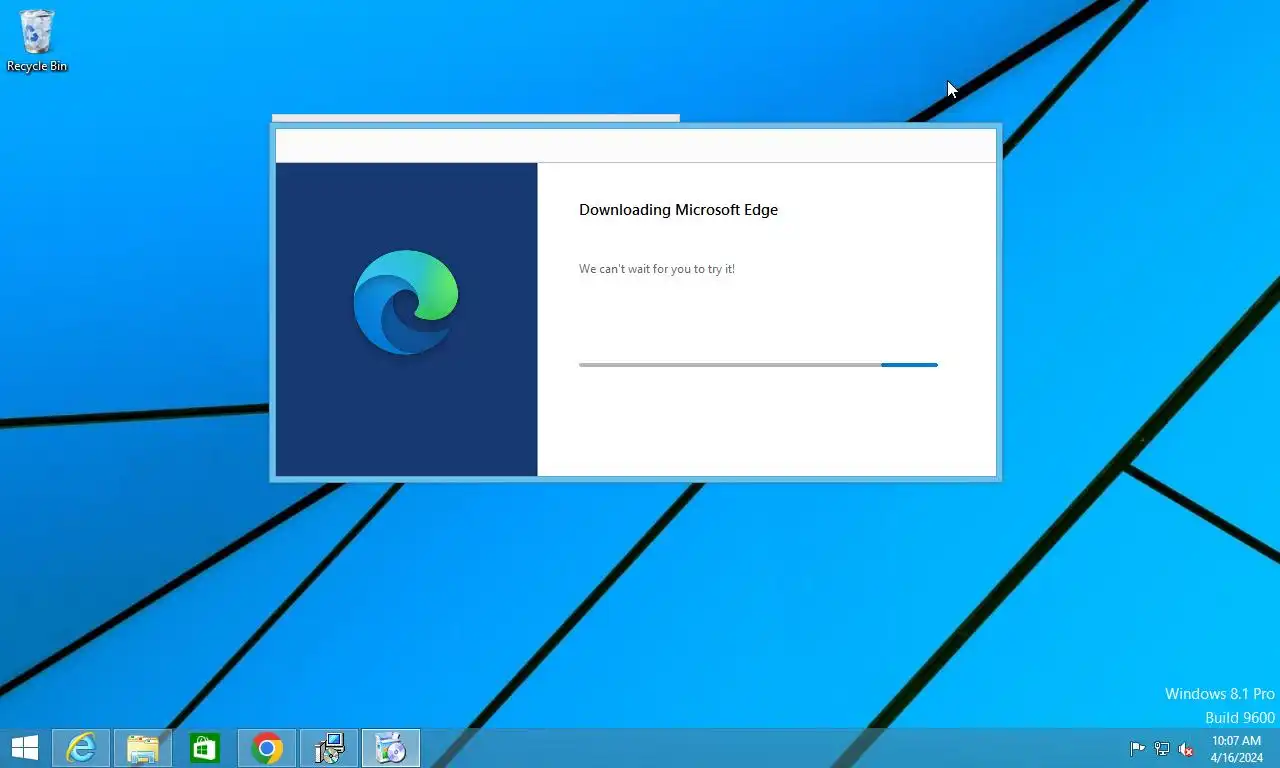Open File Explorer from the taskbar

(143, 748)
